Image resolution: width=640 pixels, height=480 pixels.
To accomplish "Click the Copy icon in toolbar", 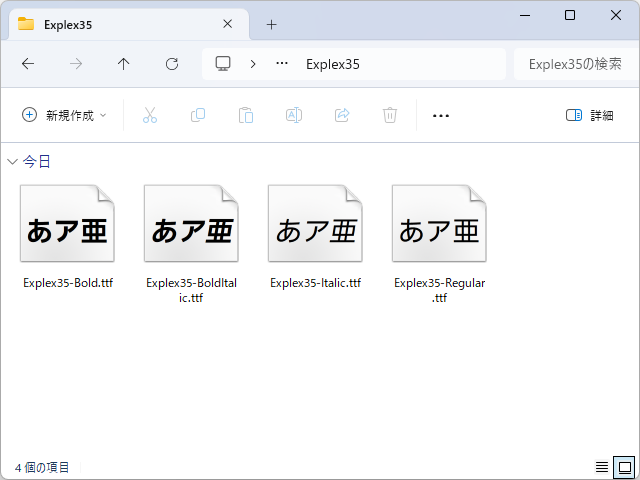I will point(198,115).
